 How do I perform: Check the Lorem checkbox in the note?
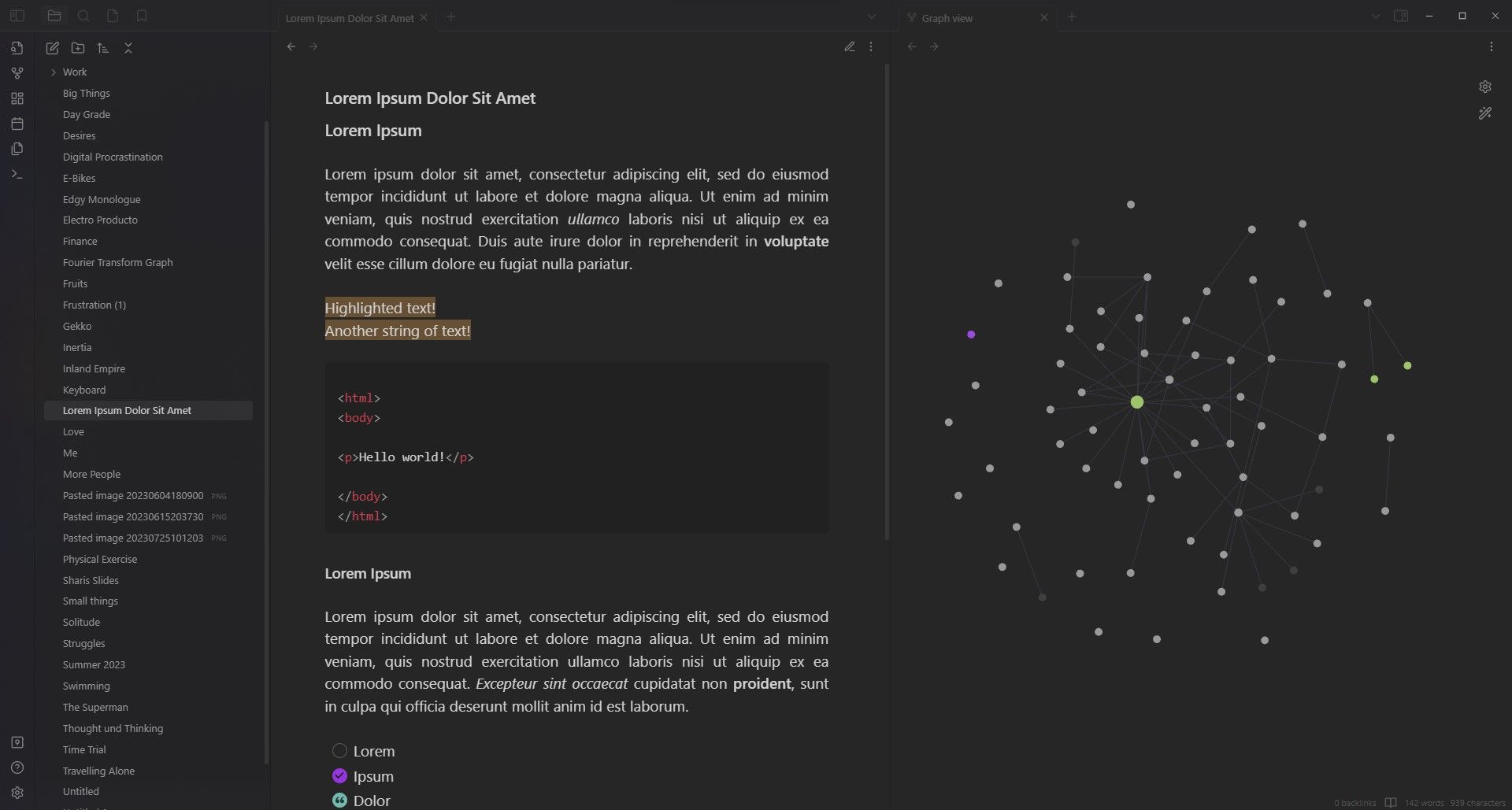(x=339, y=750)
